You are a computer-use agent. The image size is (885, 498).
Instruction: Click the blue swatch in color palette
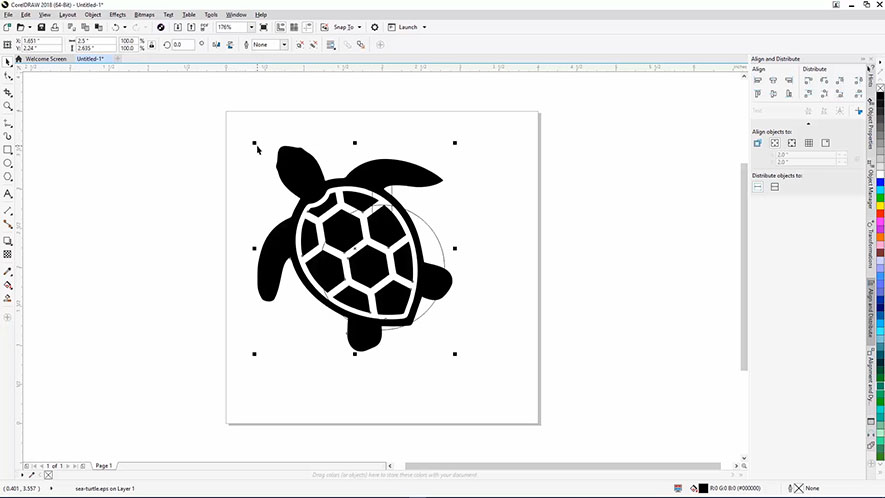tap(879, 181)
